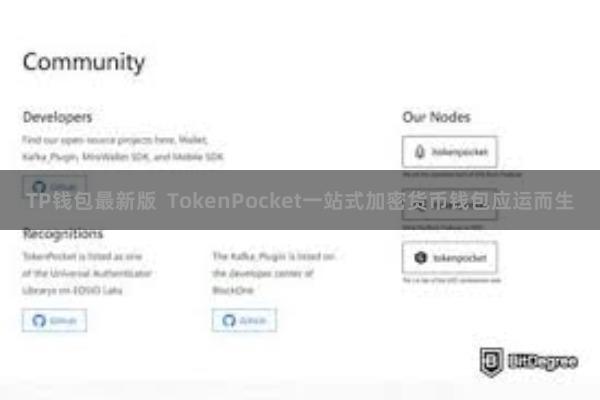Open the Github button under the TokenPocket recognition

click(54, 320)
